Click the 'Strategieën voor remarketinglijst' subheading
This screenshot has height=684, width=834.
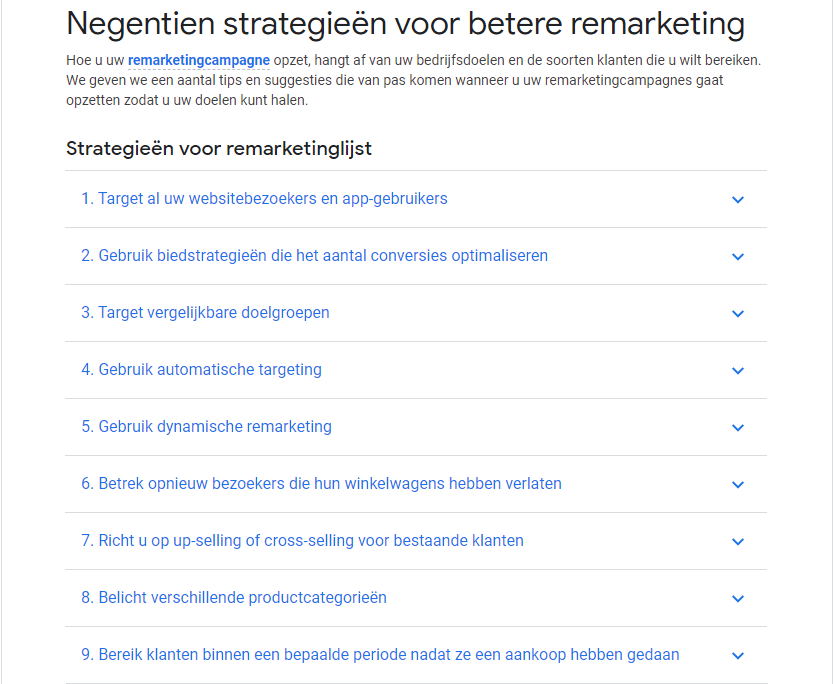(219, 148)
